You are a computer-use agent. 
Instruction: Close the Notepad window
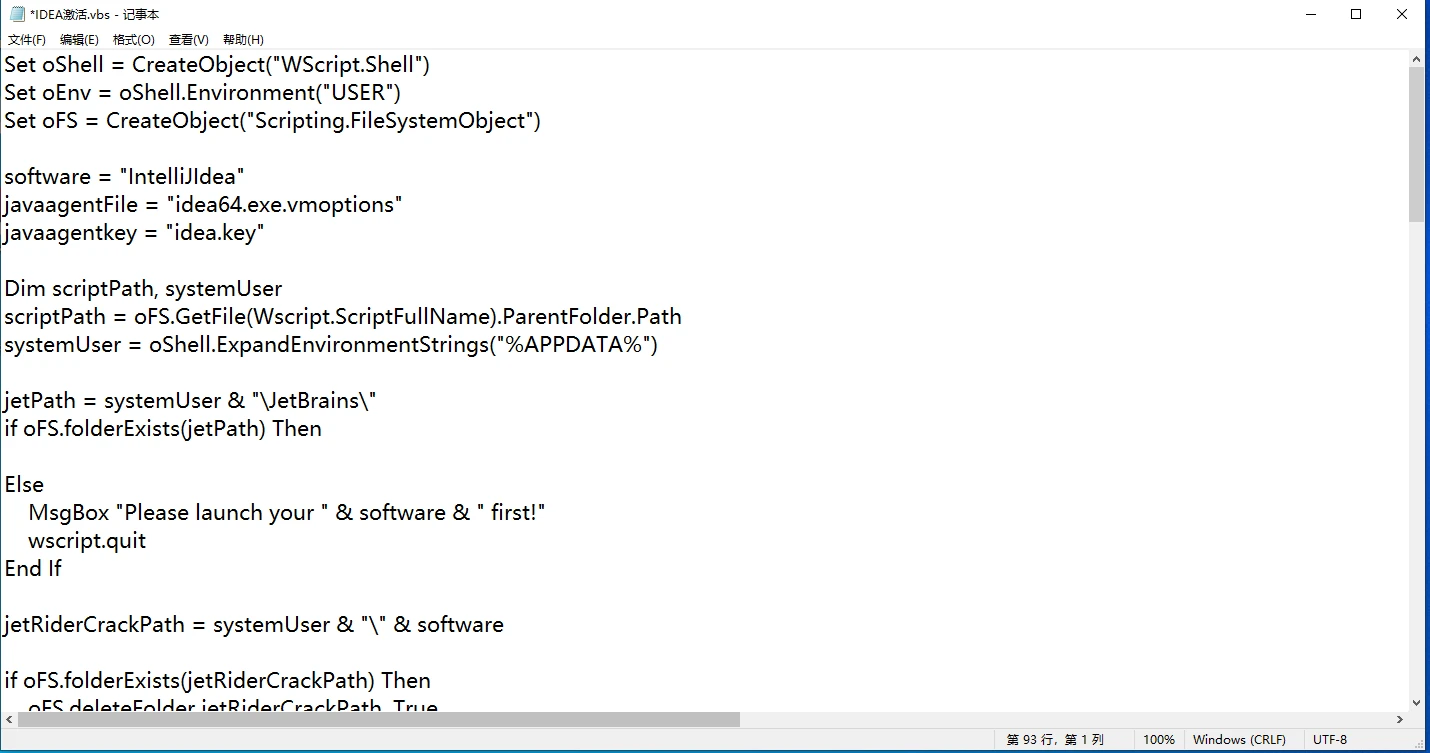pyautogui.click(x=1403, y=14)
